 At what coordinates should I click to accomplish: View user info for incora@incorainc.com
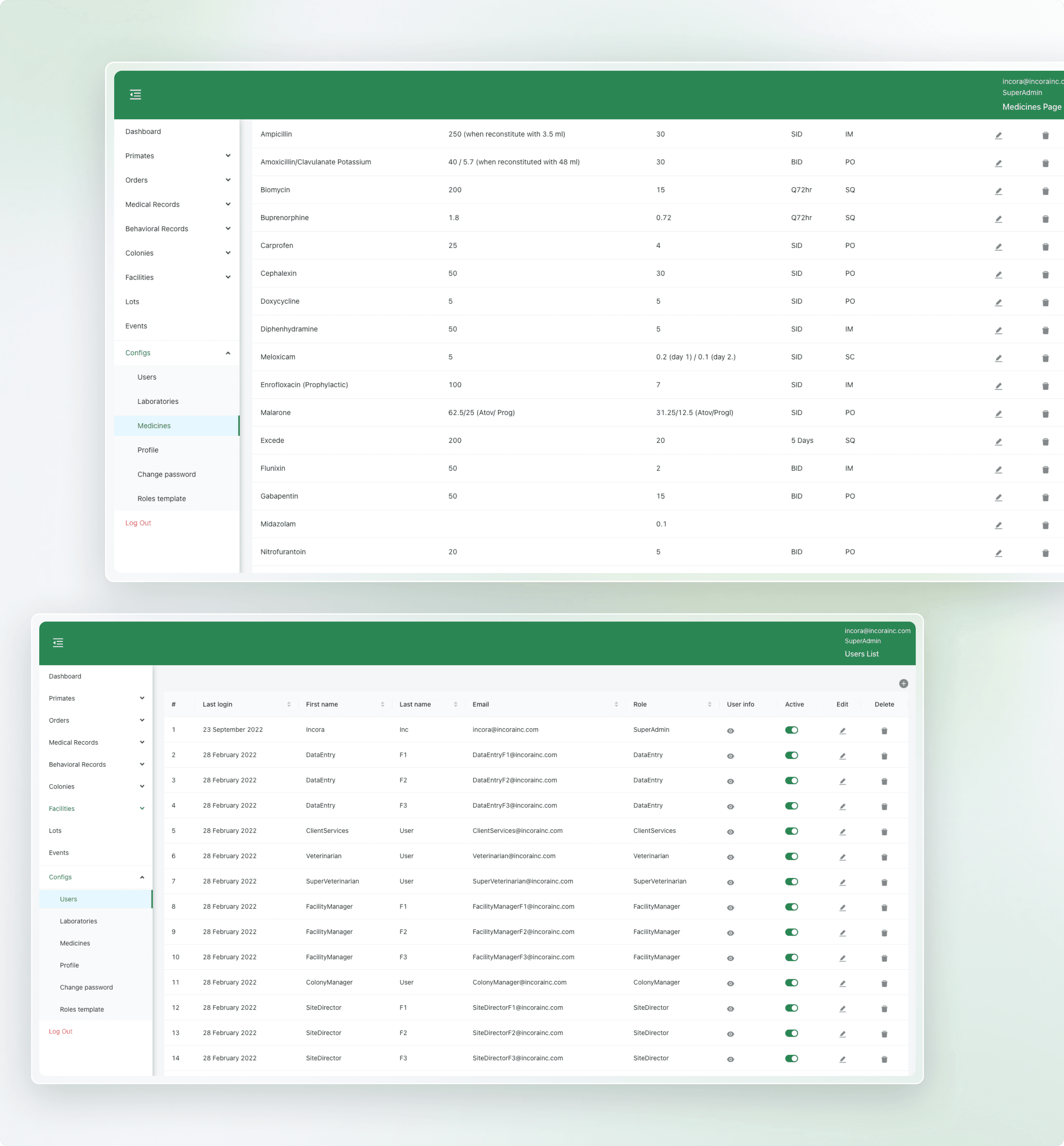click(x=730, y=731)
